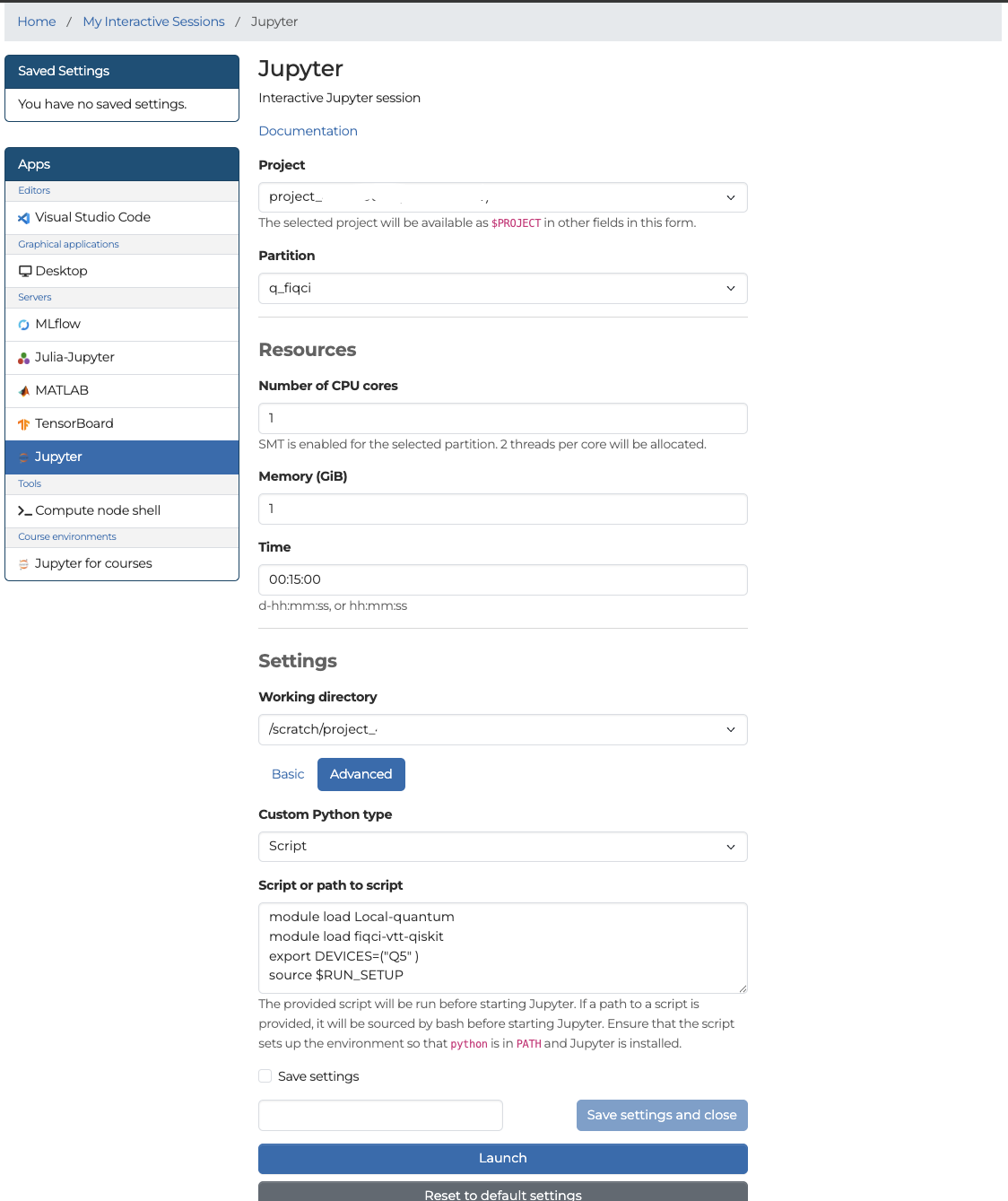Screen dimensions: 1008x1201
Task: Open the MLflow server app
Action: pyautogui.click(x=58, y=324)
